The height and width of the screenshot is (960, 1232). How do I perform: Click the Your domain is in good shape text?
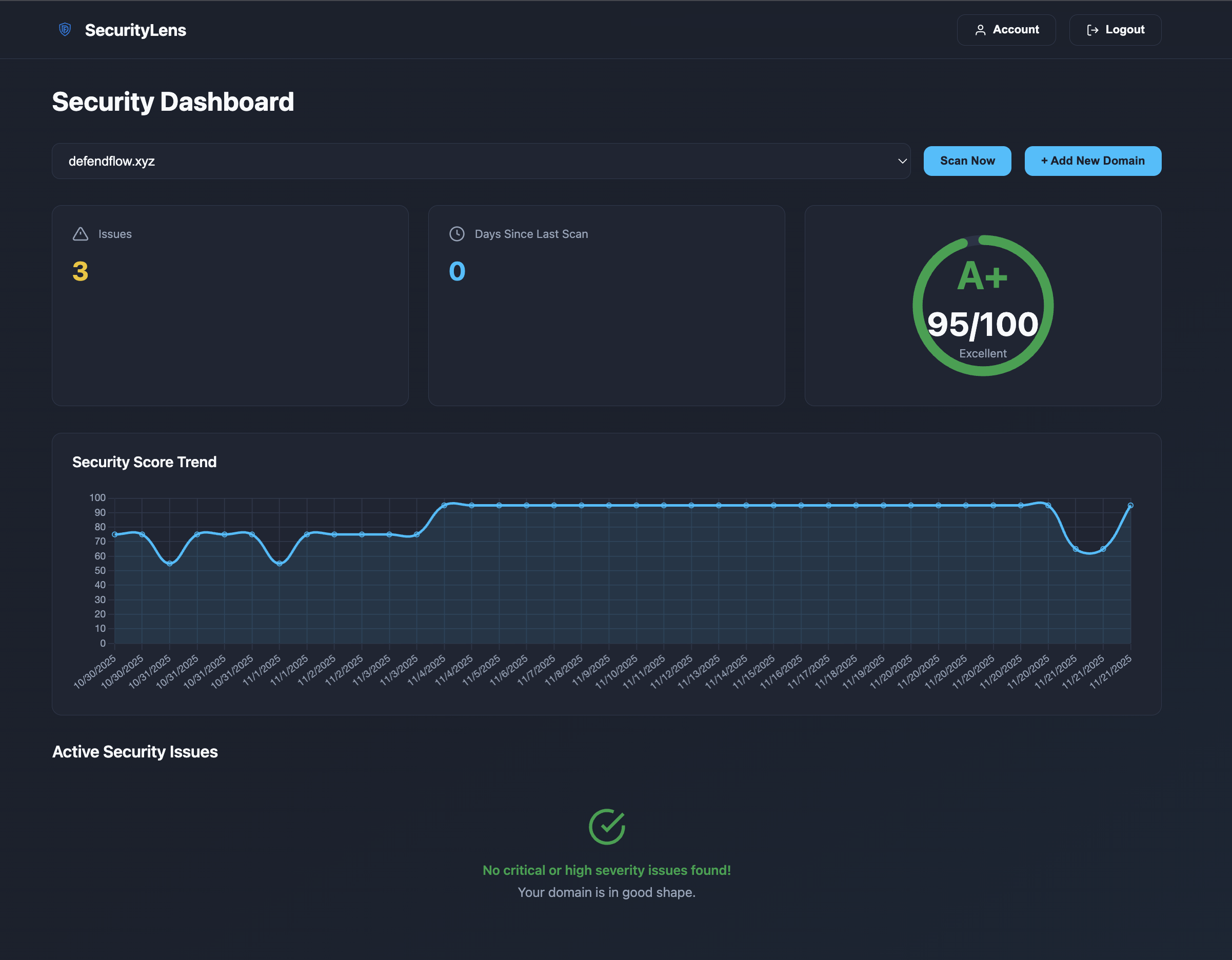pyautogui.click(x=606, y=892)
